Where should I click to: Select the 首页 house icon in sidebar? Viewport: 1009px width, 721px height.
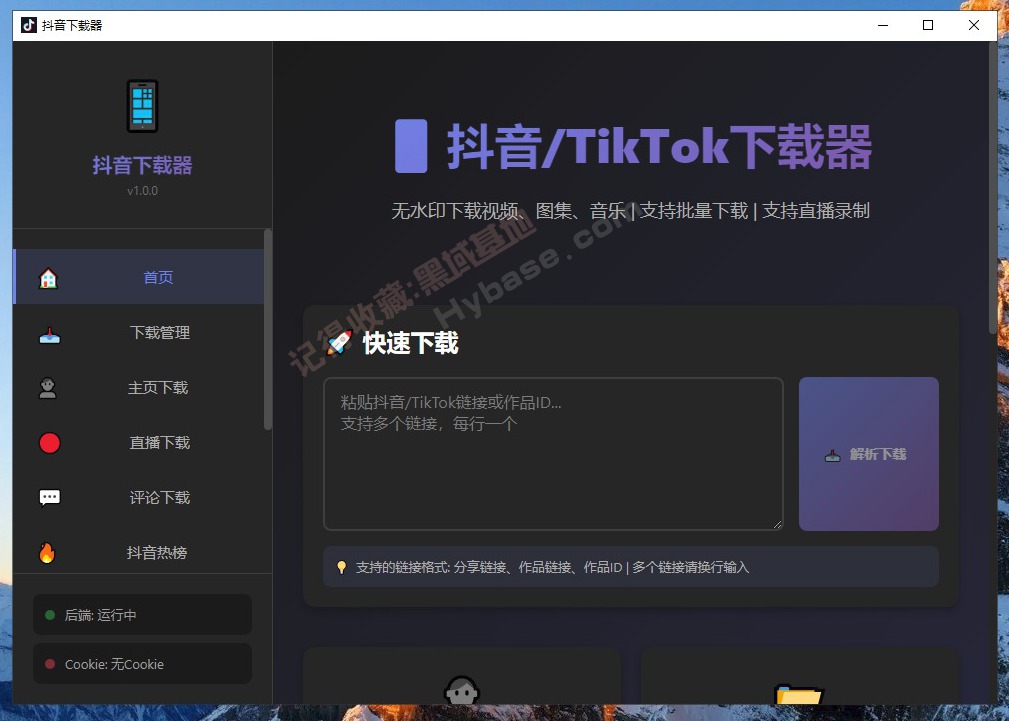coord(50,277)
